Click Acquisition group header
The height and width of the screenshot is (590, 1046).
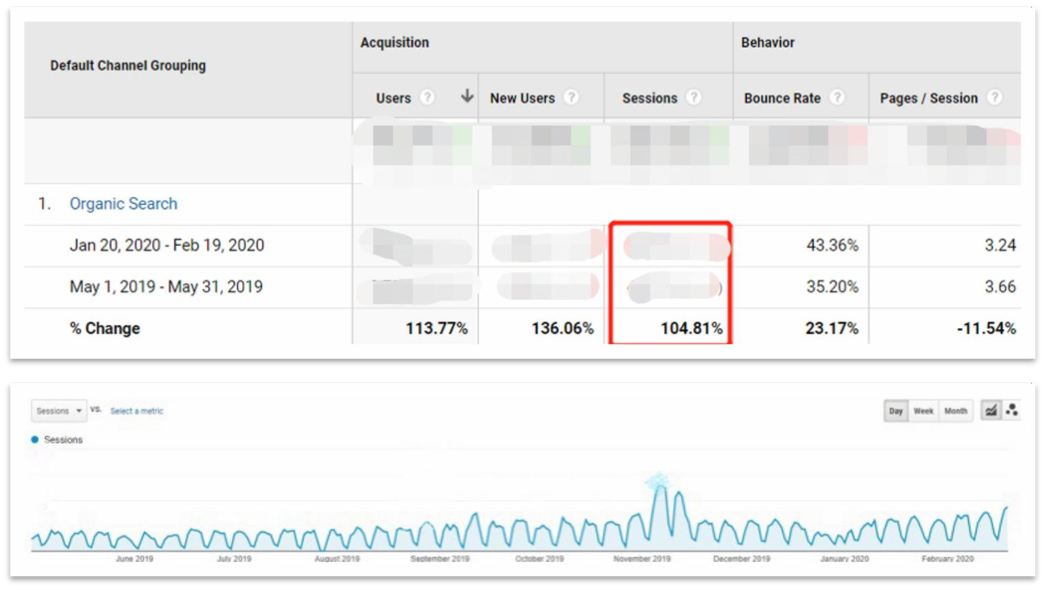tap(395, 43)
